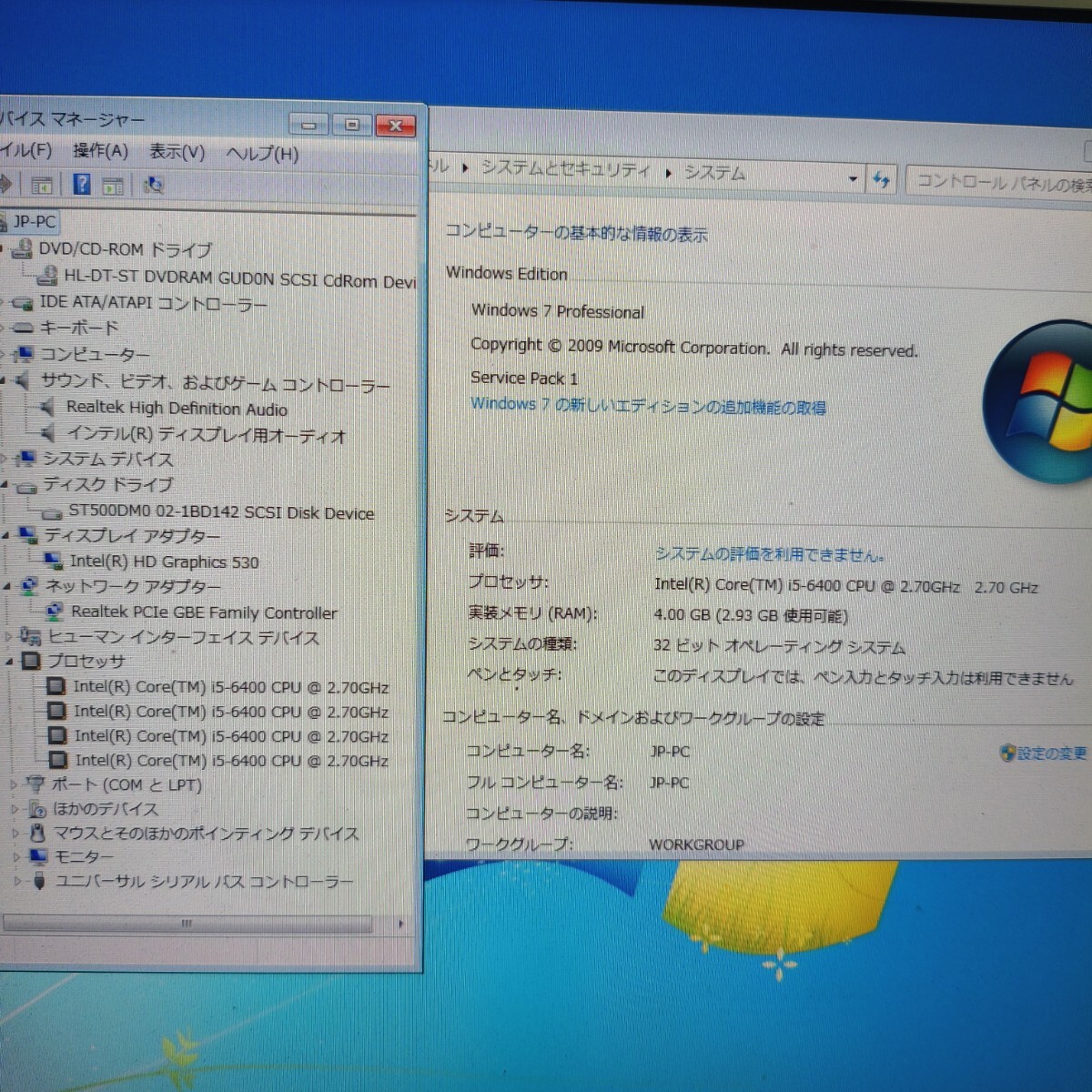The image size is (1092, 1092).
Task: Click the Windows 7 Professional text
Action: pos(557,310)
